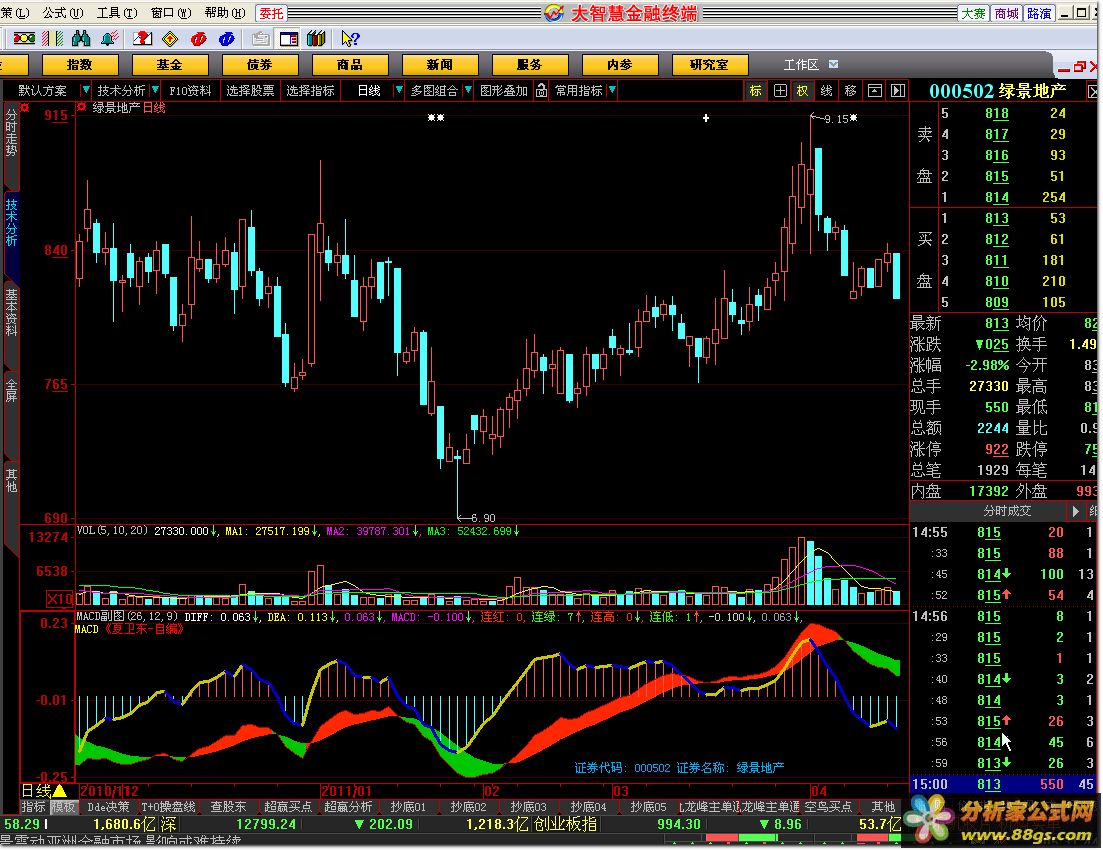The image size is (1103, 850).
Task: Open the 工作区 dropdown arrow
Action: point(834,64)
